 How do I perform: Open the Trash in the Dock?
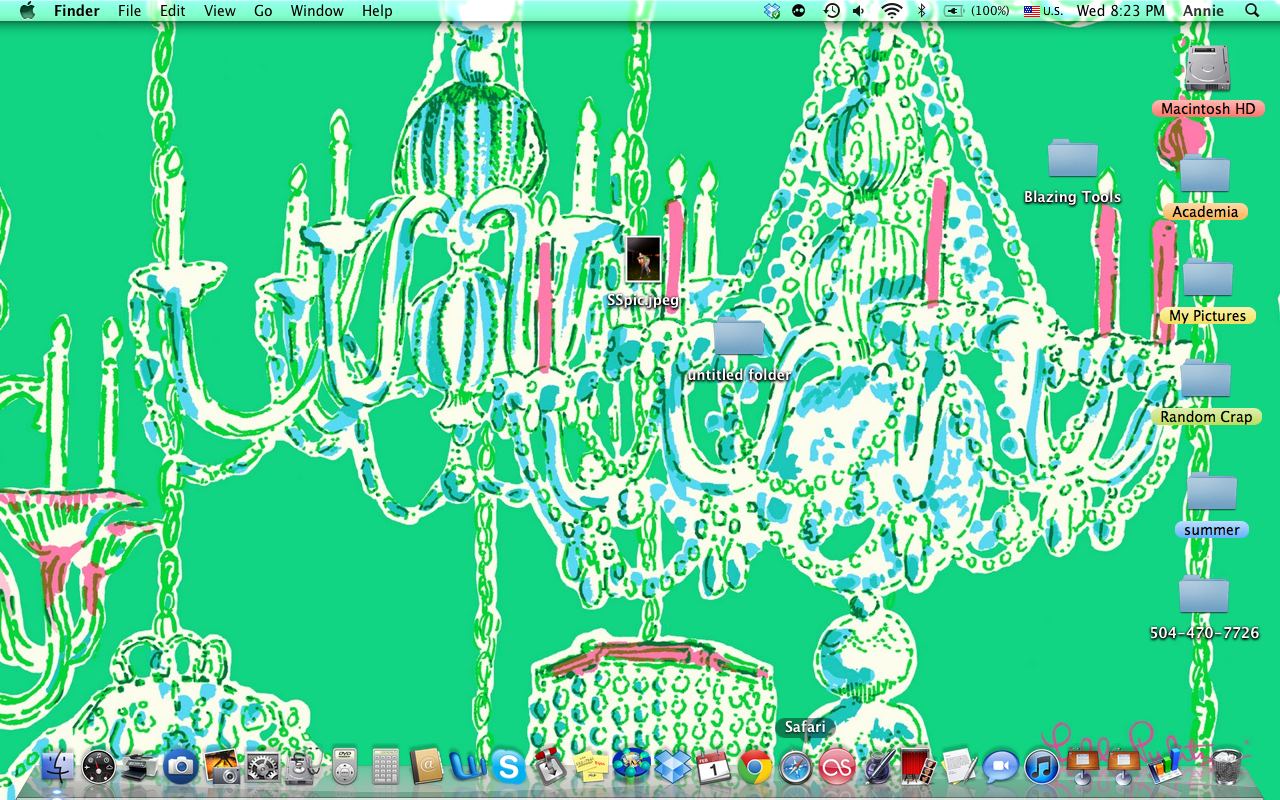[x=1226, y=766]
